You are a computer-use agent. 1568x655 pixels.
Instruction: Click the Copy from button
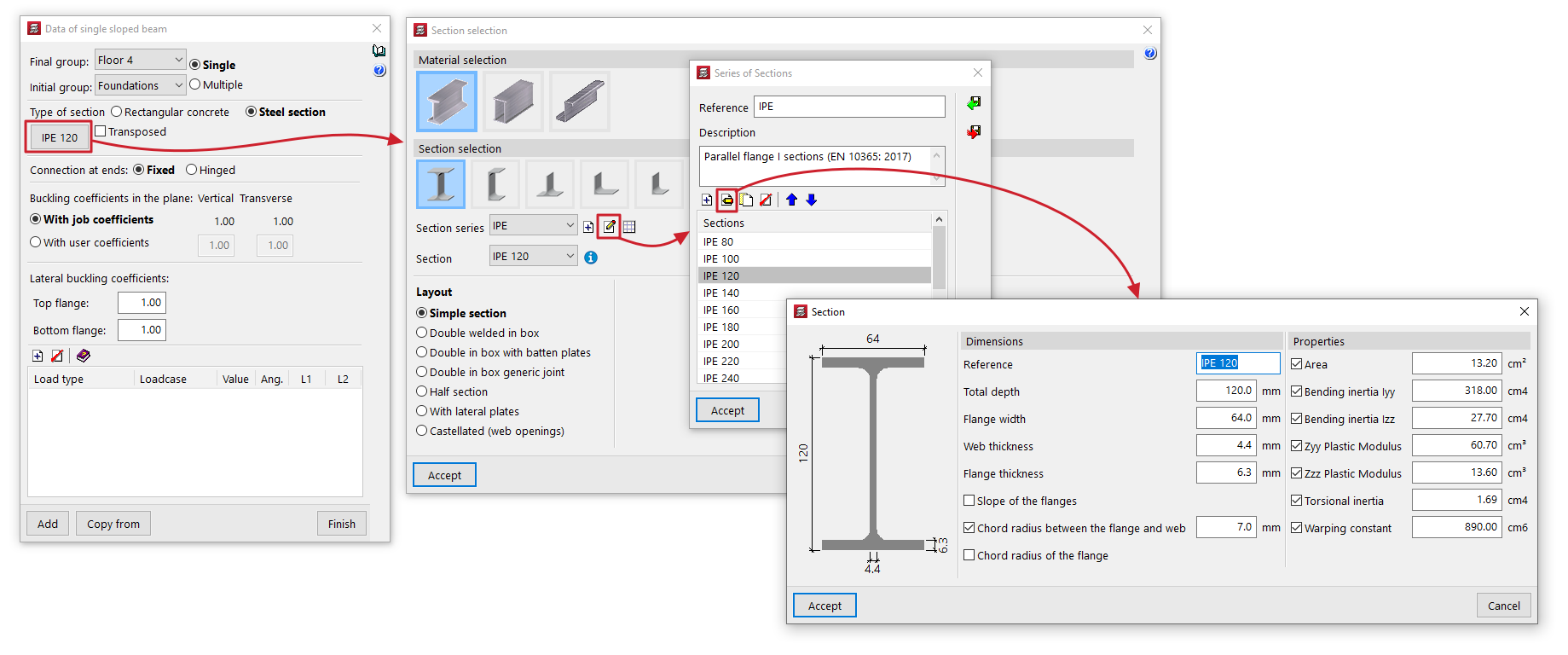[113, 524]
